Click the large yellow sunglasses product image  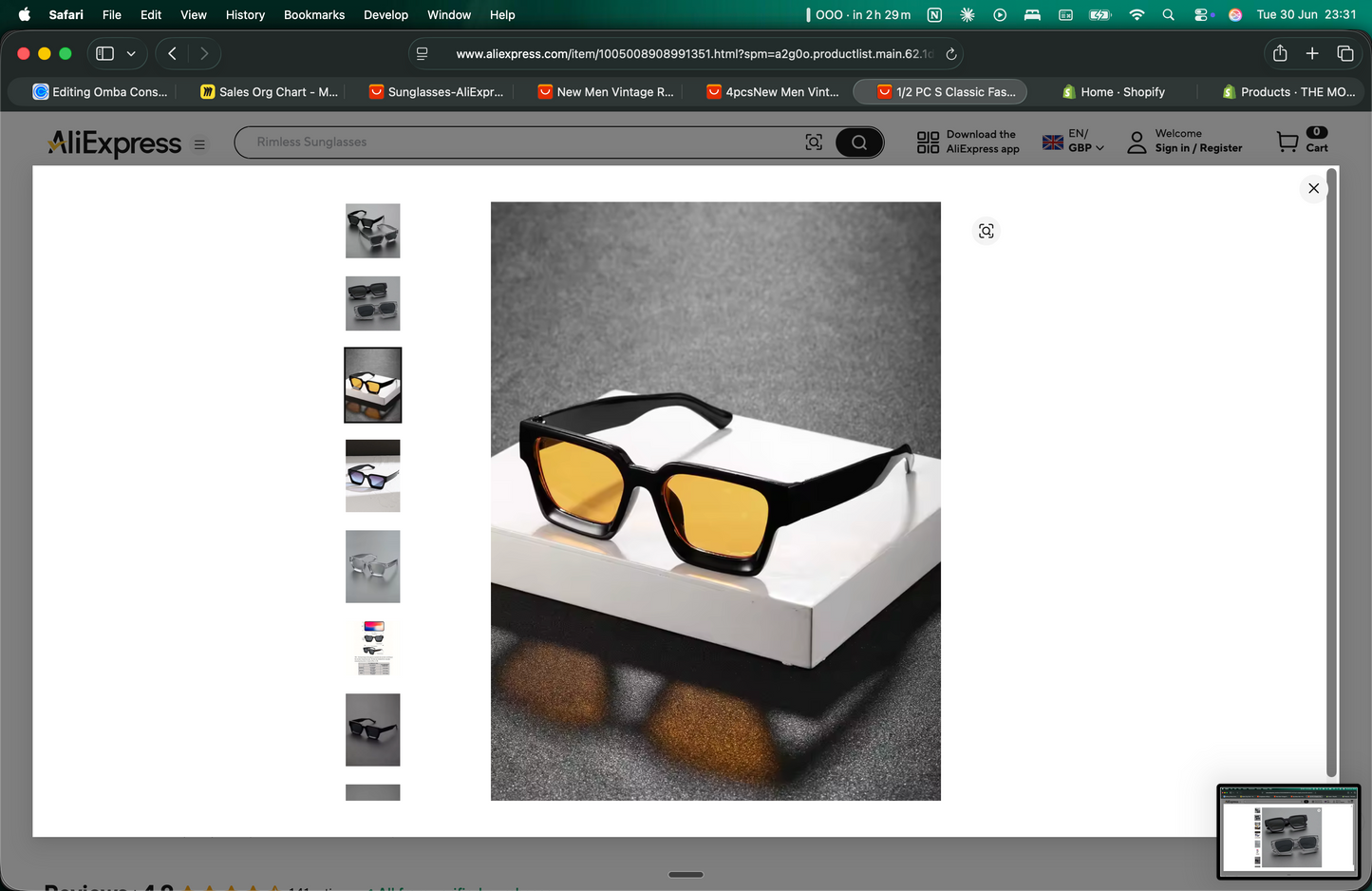pos(715,501)
